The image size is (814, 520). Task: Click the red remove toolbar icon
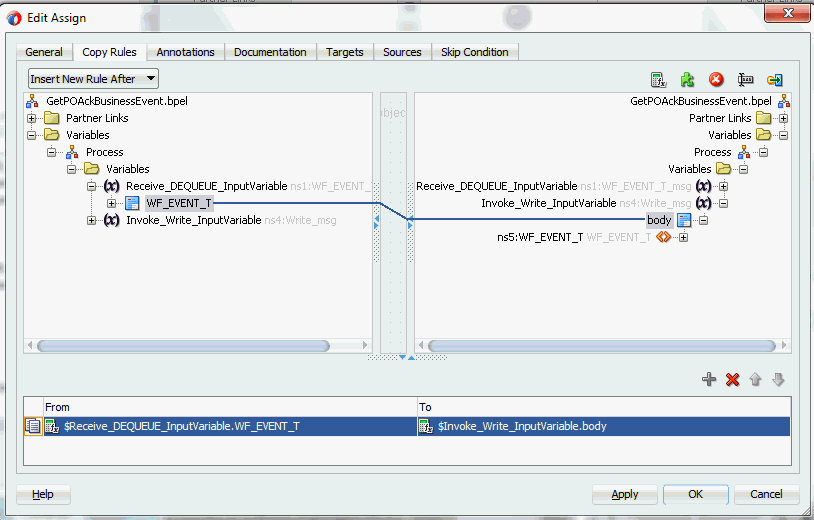coord(716,80)
